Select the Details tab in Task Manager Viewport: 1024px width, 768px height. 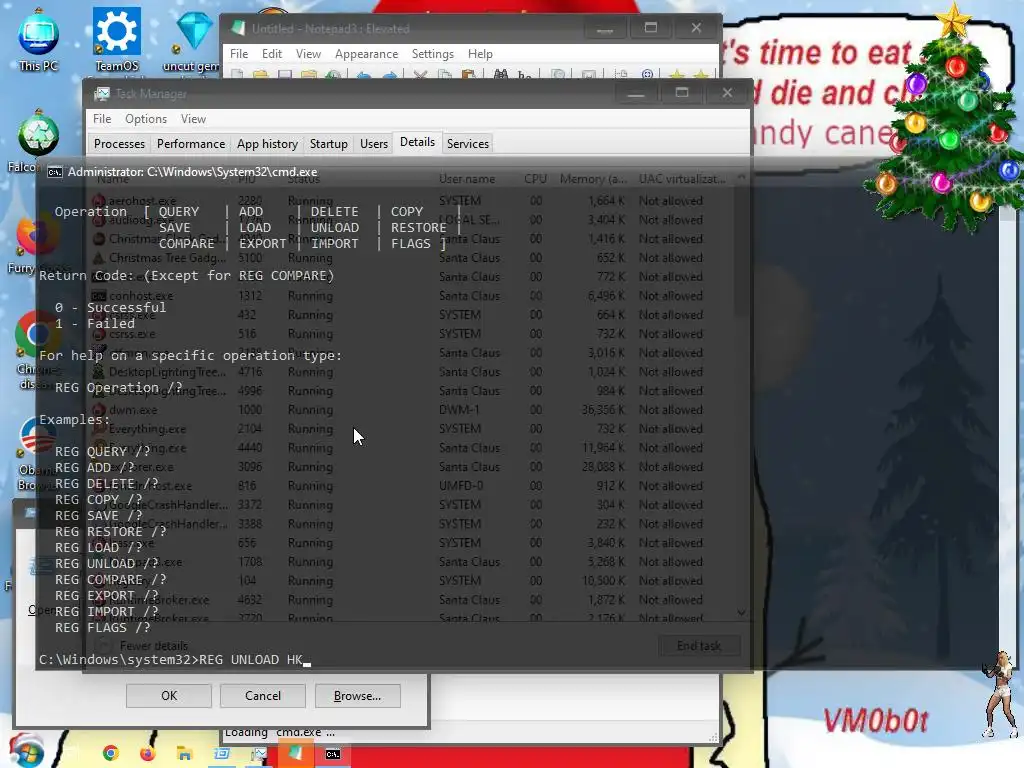pos(417,142)
